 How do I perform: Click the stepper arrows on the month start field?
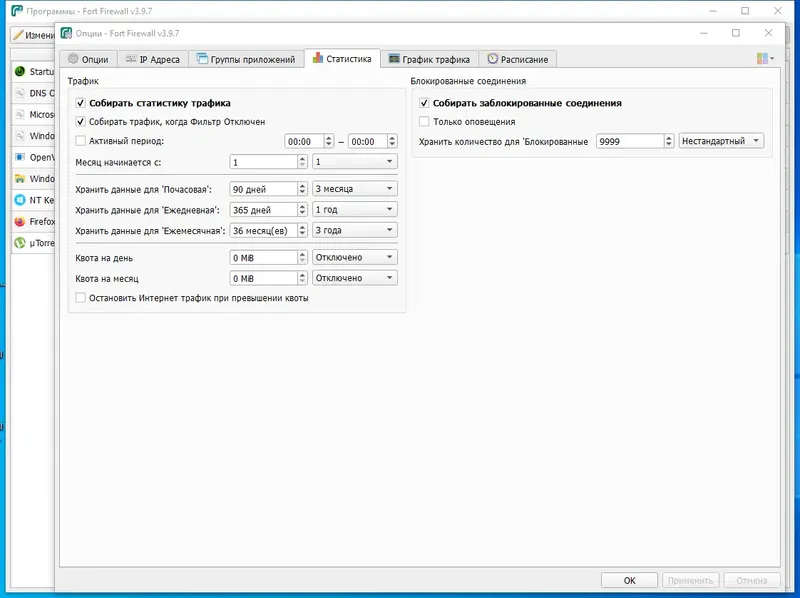tap(302, 162)
